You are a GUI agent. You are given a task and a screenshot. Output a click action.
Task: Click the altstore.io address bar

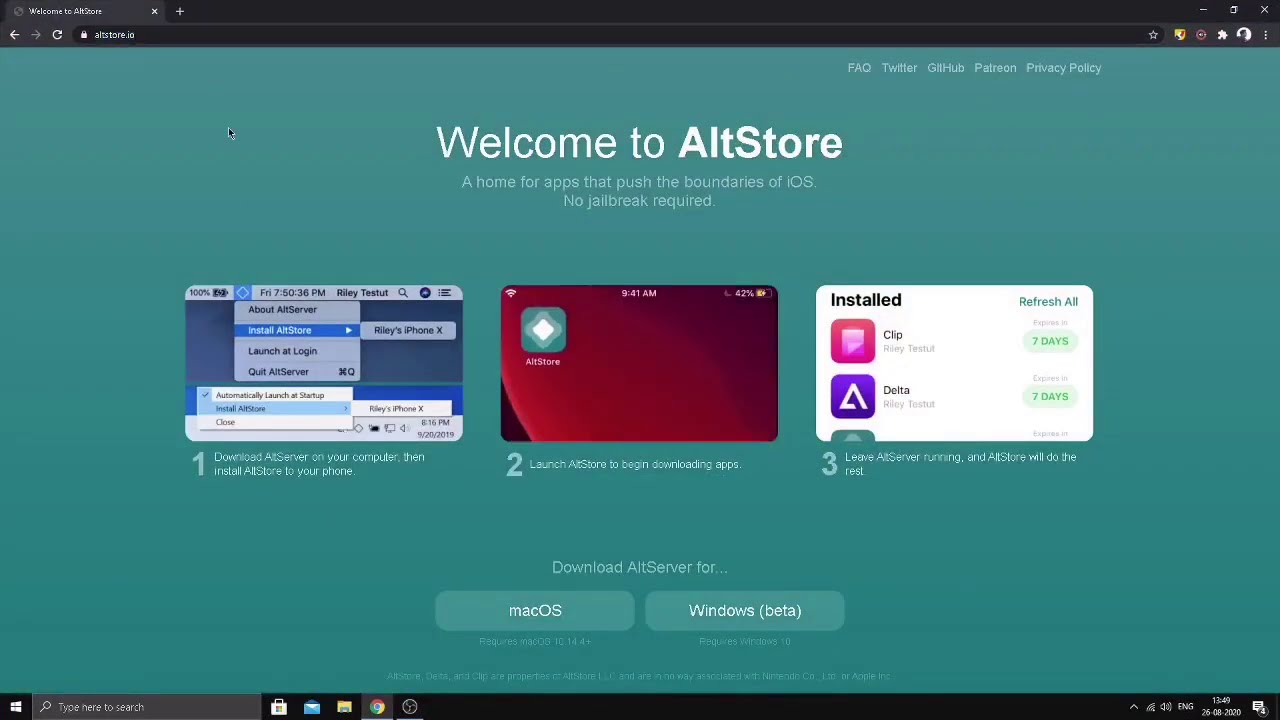click(610, 35)
